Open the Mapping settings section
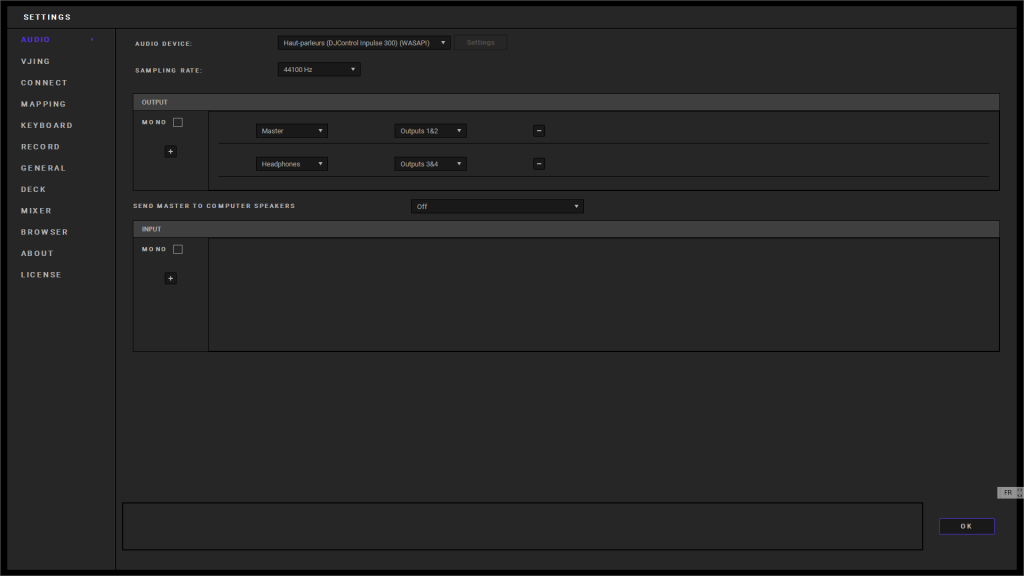Image resolution: width=1024 pixels, height=576 pixels. (x=44, y=104)
